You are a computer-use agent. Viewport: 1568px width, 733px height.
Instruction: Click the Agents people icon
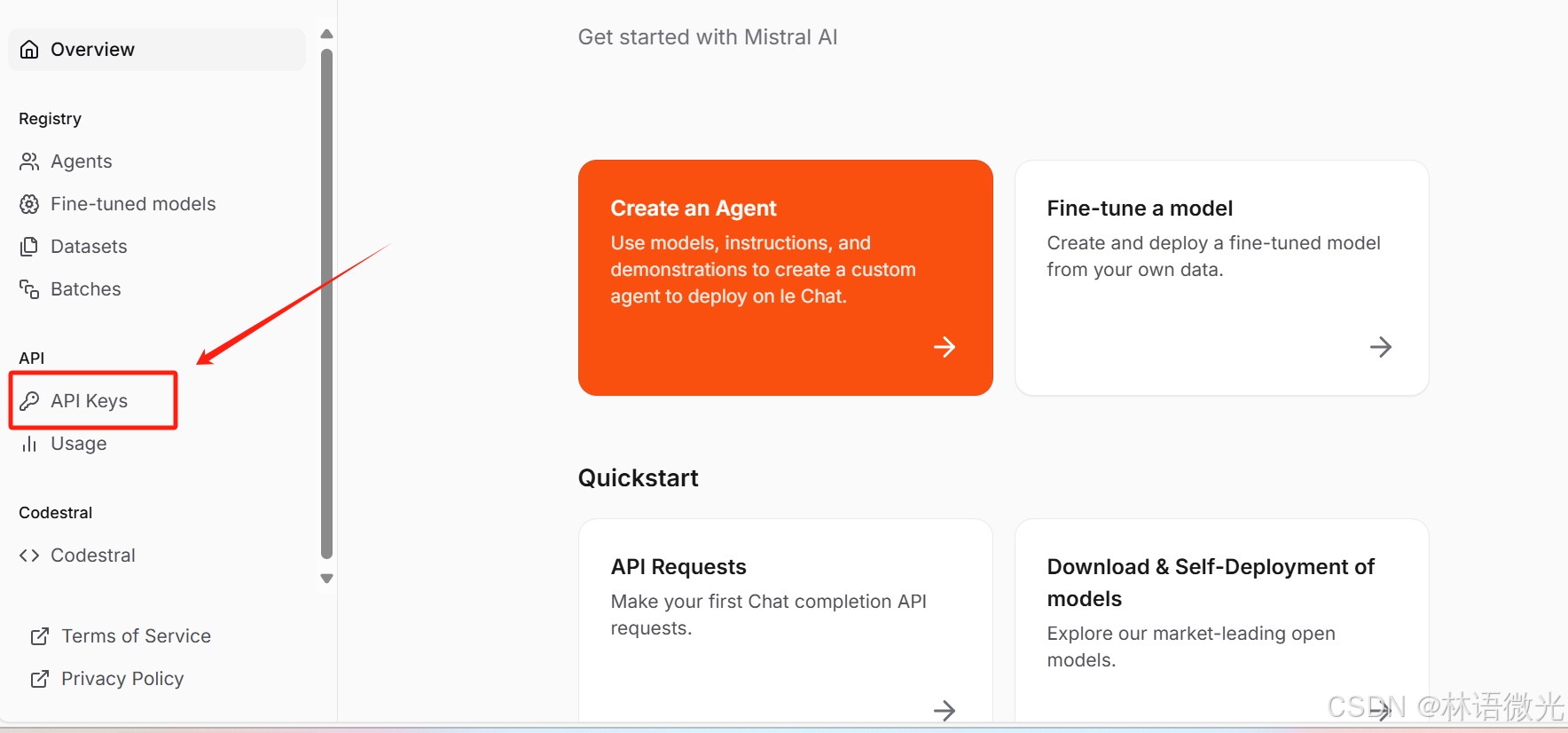coord(29,162)
